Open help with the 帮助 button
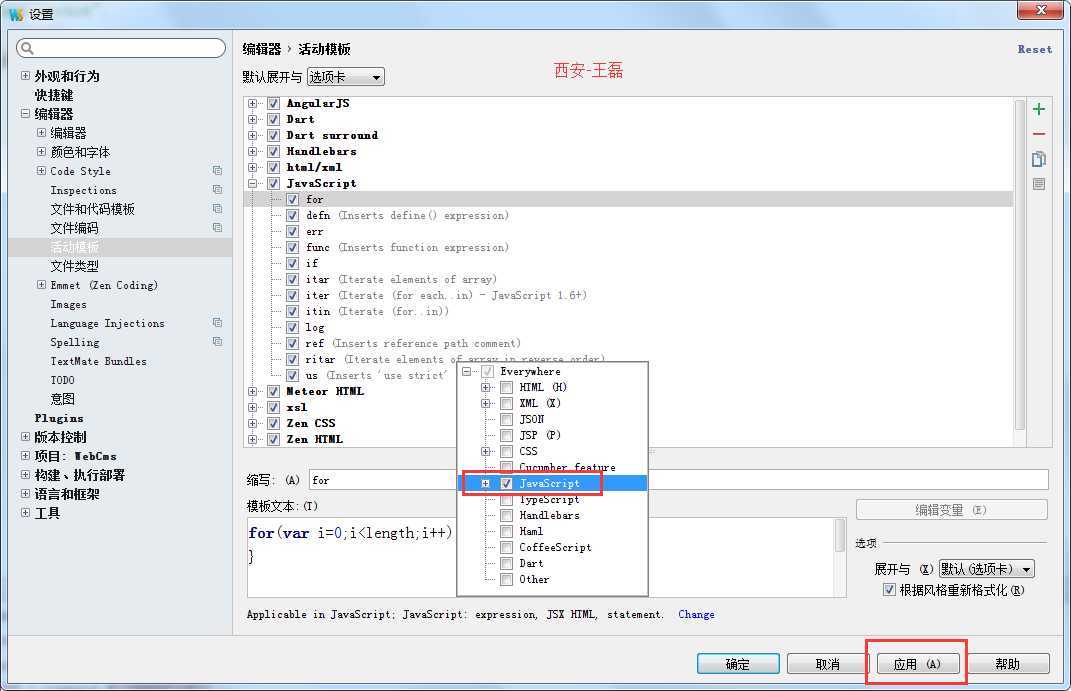Screen dimensions: 1071x691 (1007, 664)
